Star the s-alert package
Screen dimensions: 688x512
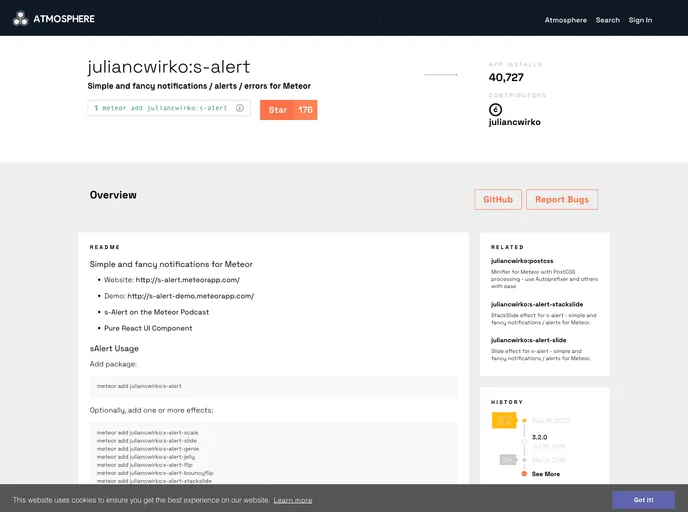pos(277,110)
